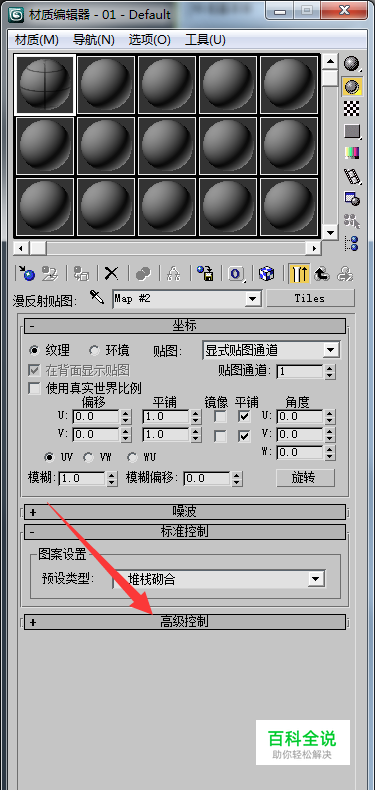Image resolution: width=375 pixels, height=790 pixels.
Task: Select the 环境 radio button
Action: pos(94,350)
